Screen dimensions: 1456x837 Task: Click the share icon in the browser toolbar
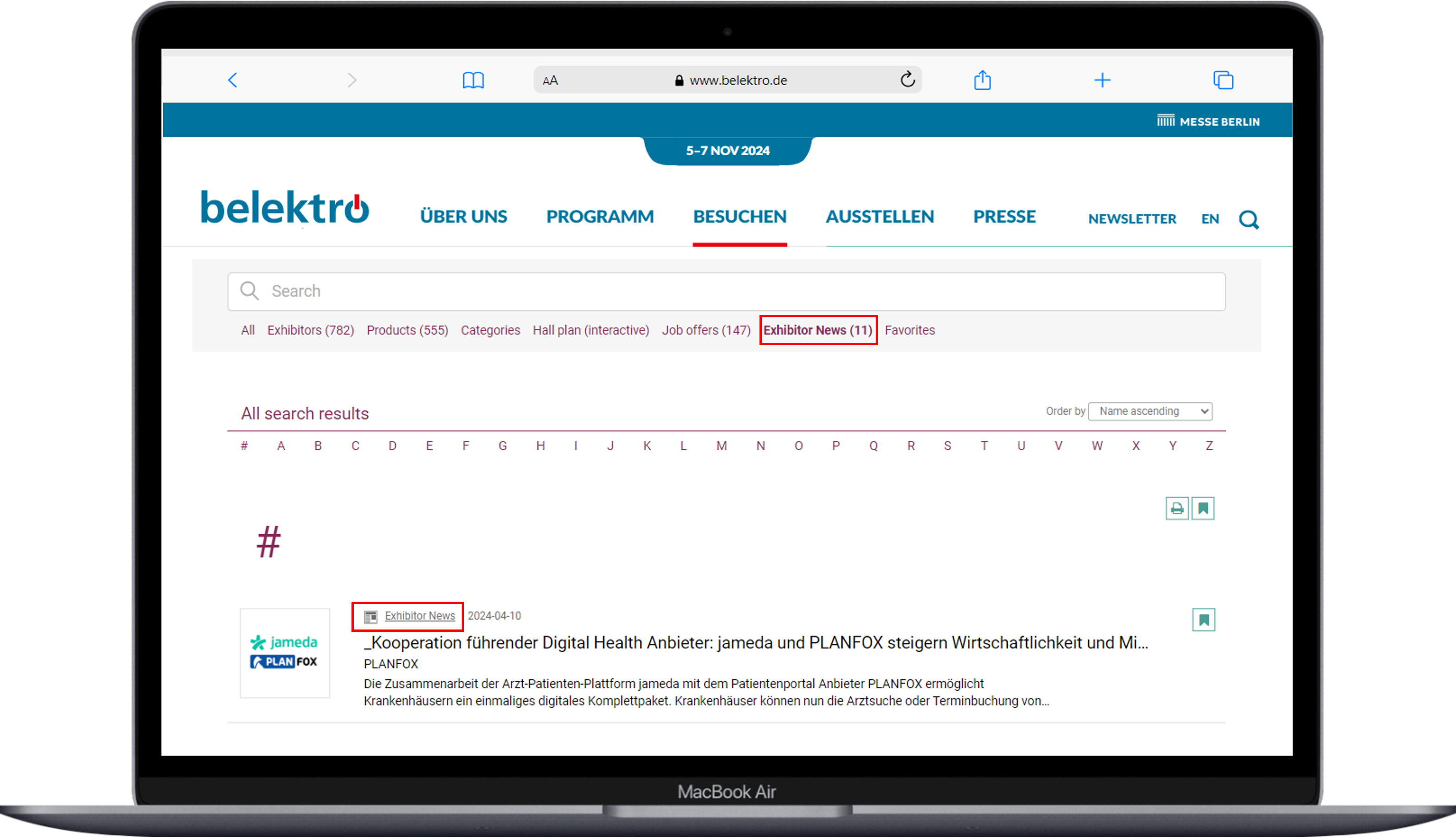tap(982, 80)
